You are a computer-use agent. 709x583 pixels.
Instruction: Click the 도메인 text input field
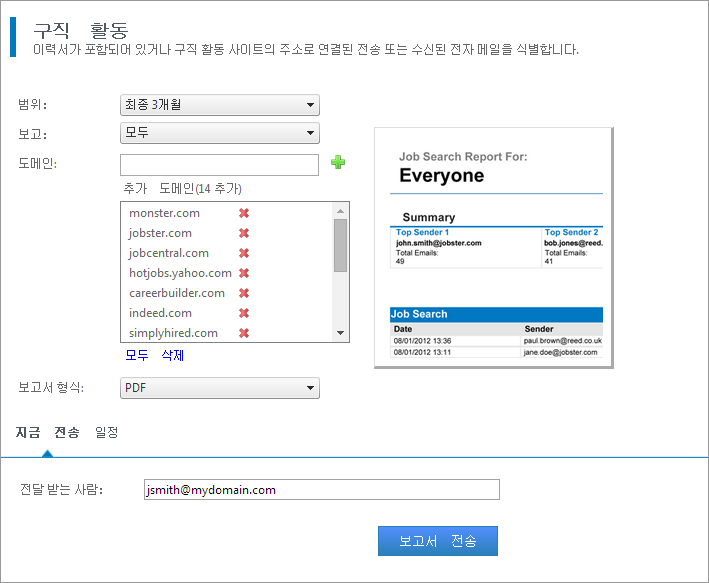[219, 164]
